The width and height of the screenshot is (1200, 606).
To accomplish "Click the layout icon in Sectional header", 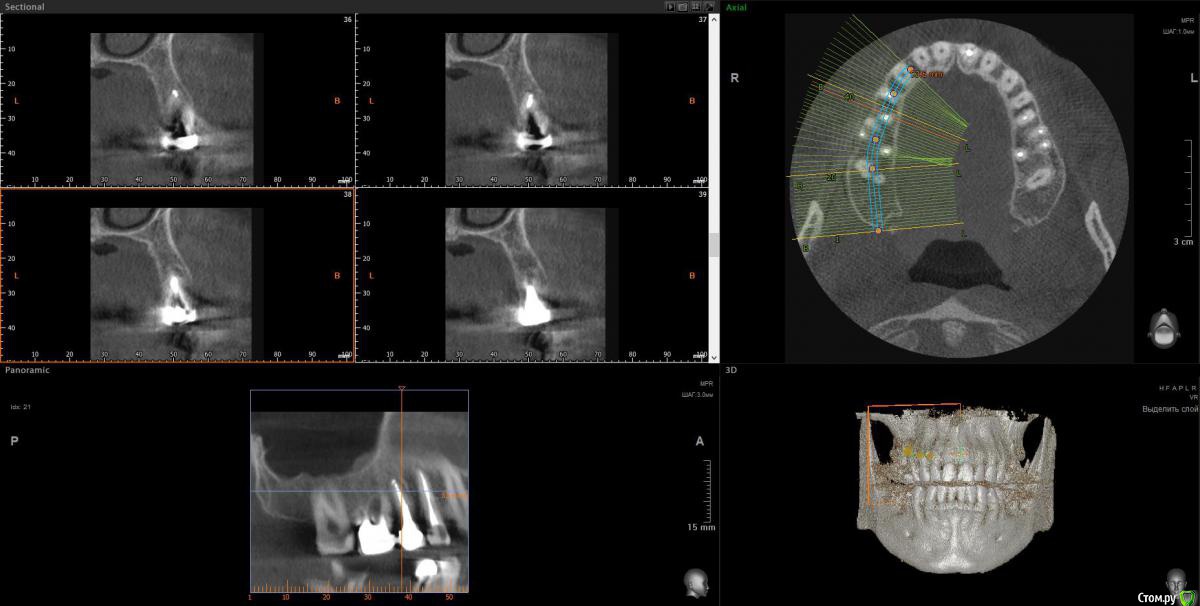I will pos(696,6).
